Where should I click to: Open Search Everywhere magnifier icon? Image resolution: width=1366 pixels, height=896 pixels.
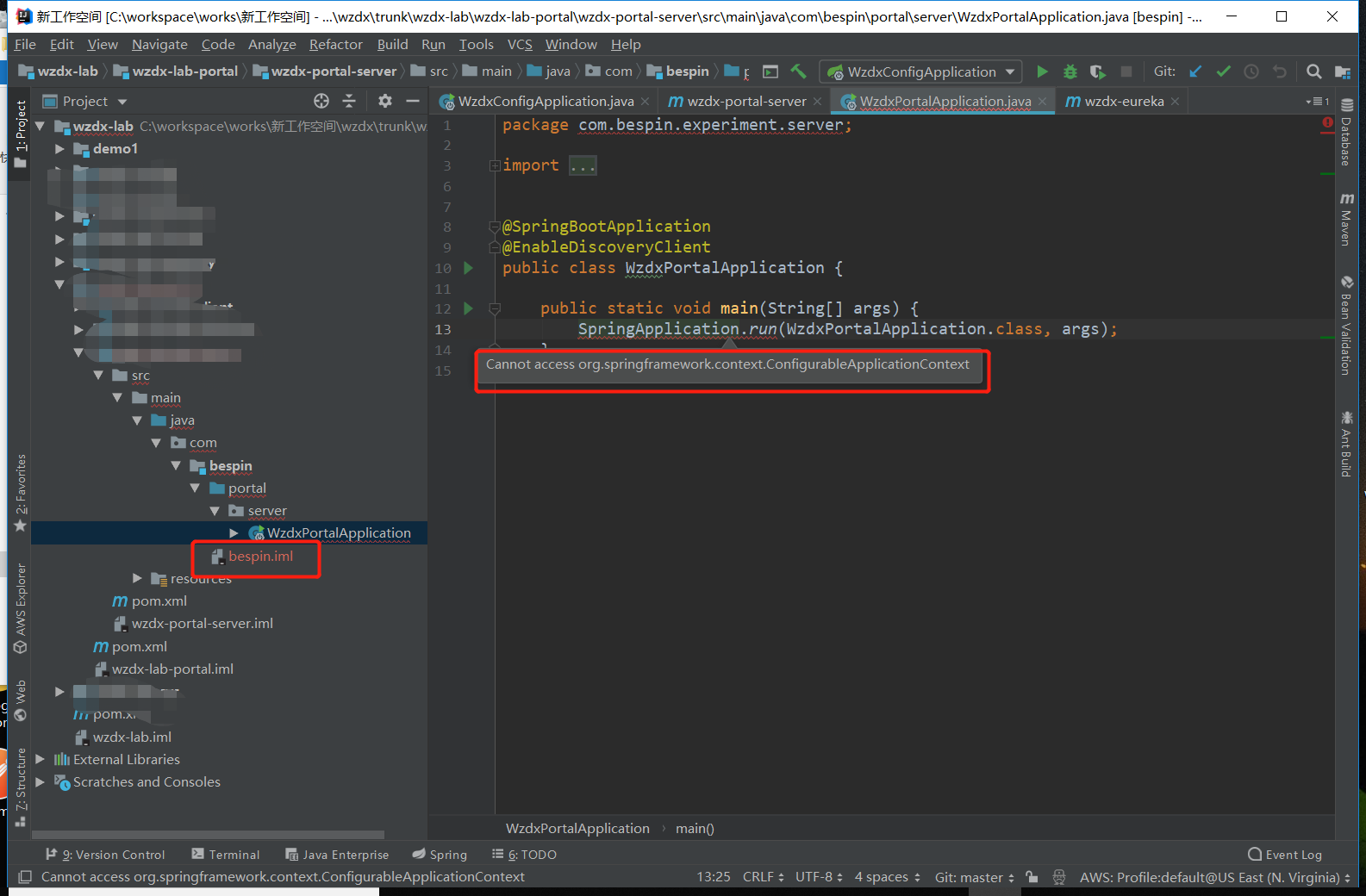coord(1313,72)
